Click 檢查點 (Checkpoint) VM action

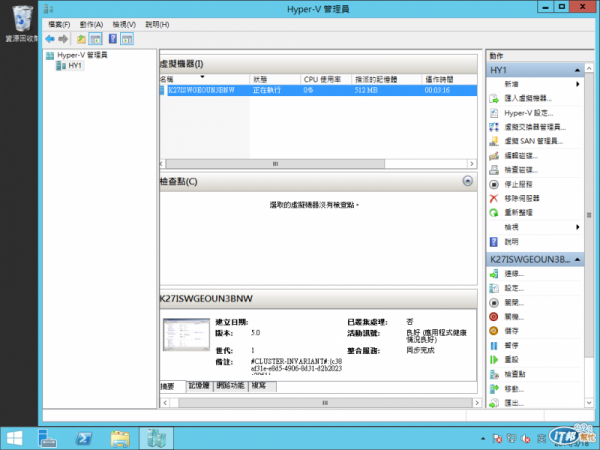tap(515, 374)
